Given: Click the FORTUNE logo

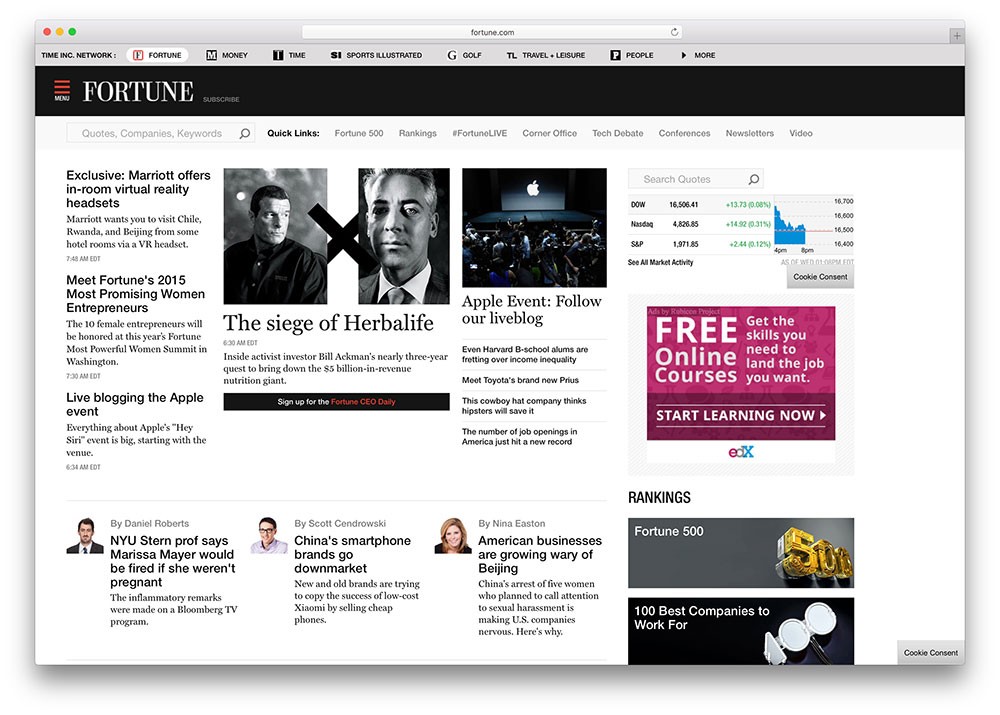Looking at the screenshot, I should (x=138, y=91).
